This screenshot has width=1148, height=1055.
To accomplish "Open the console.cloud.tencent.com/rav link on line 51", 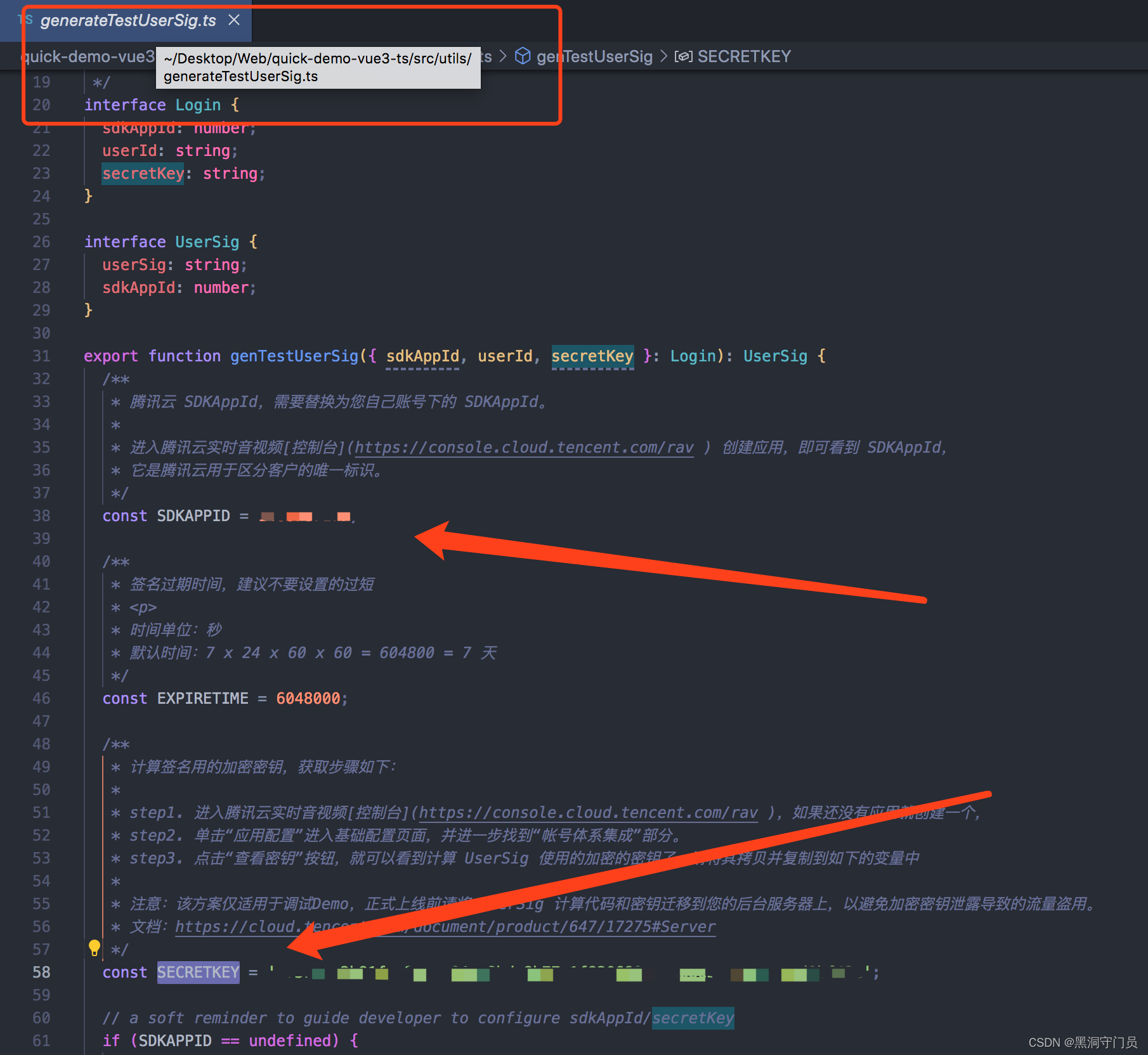I will [588, 813].
